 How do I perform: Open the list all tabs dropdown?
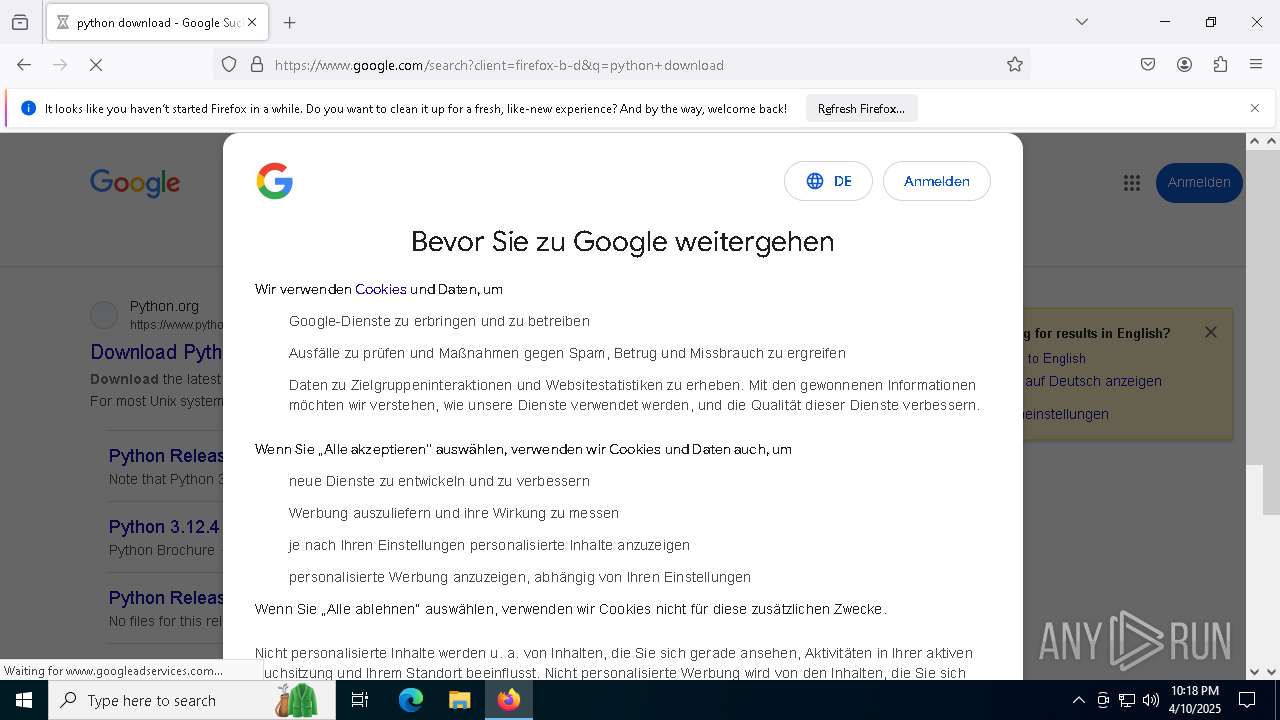(1082, 22)
